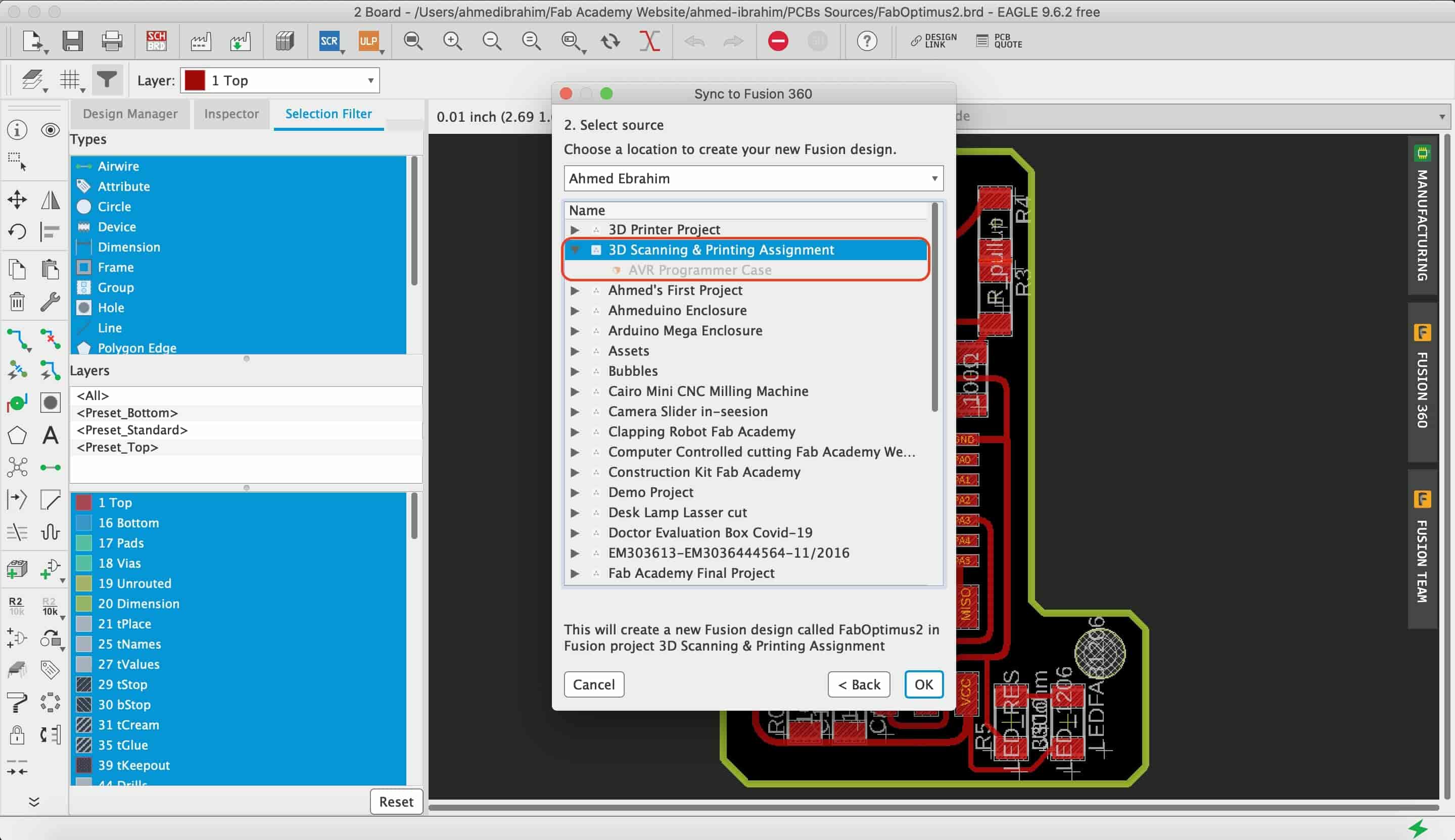
Task: Select the Lock tool icon
Action: click(x=17, y=735)
